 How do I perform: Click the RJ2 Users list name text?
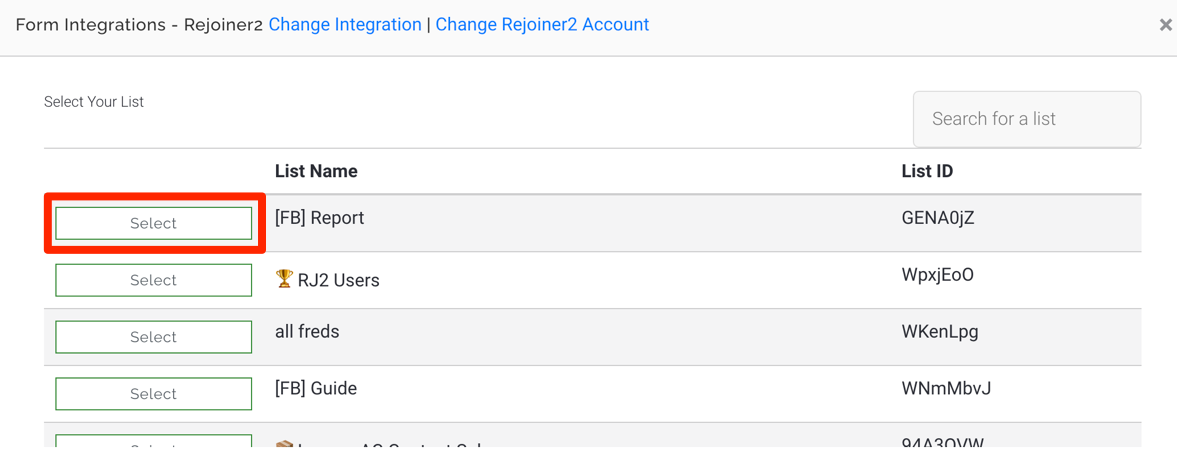339,280
